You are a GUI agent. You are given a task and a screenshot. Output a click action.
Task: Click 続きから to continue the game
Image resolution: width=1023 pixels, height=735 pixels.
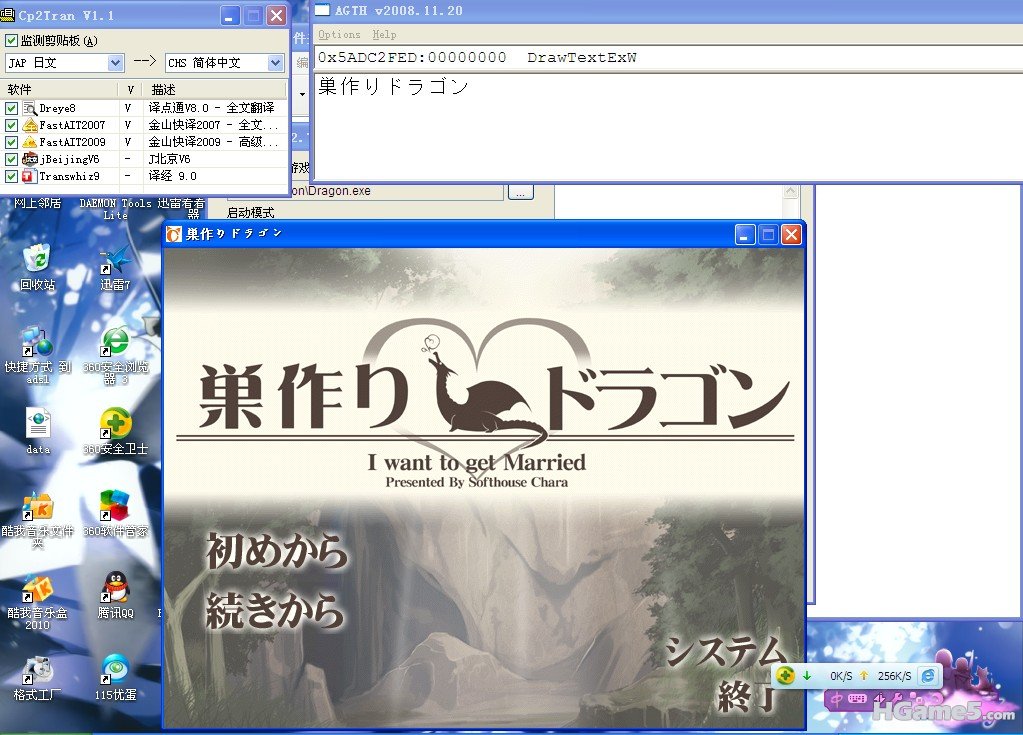[x=275, y=612]
